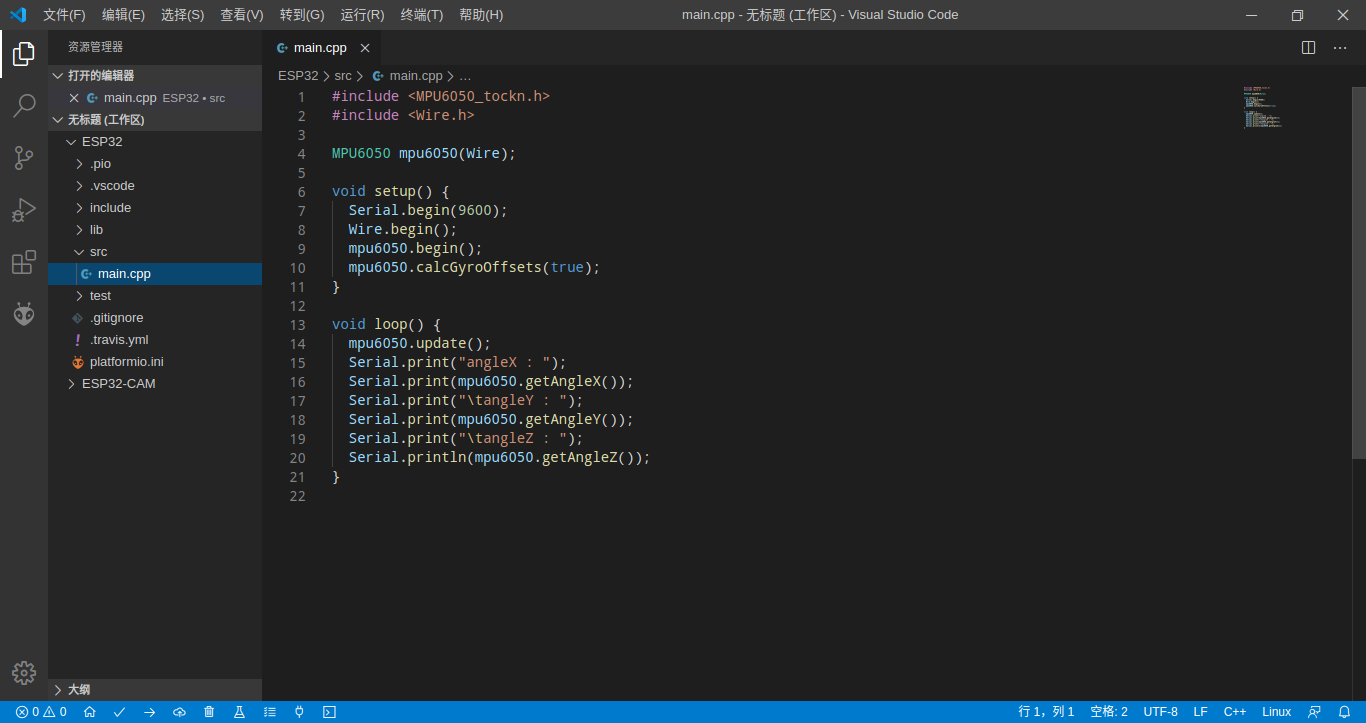Open the Edit (编辑) menu
The image size is (1366, 723).
tap(123, 15)
